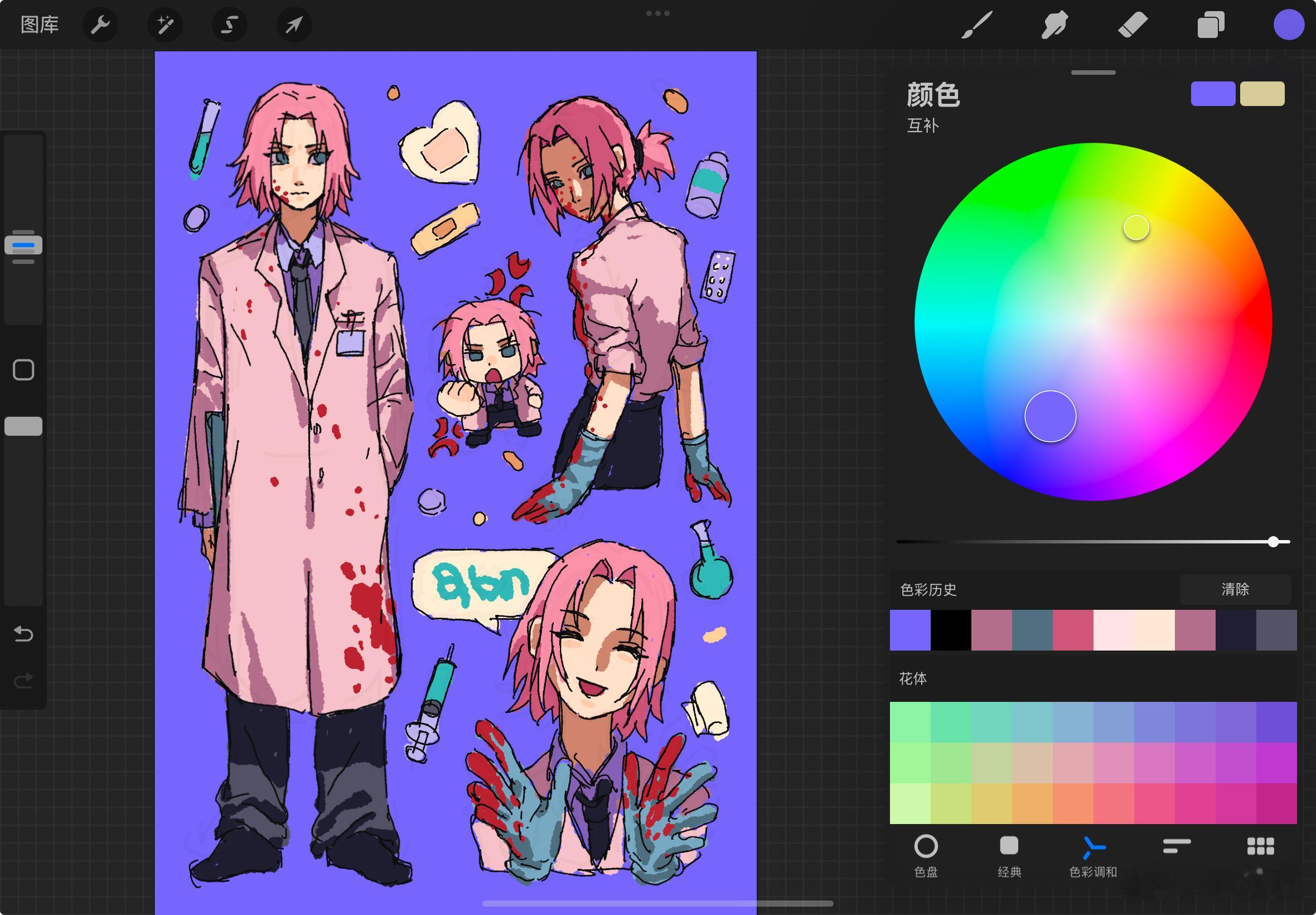The image size is (1316, 915).
Task: Switch to the 色盘 disc tab
Action: pos(926,856)
